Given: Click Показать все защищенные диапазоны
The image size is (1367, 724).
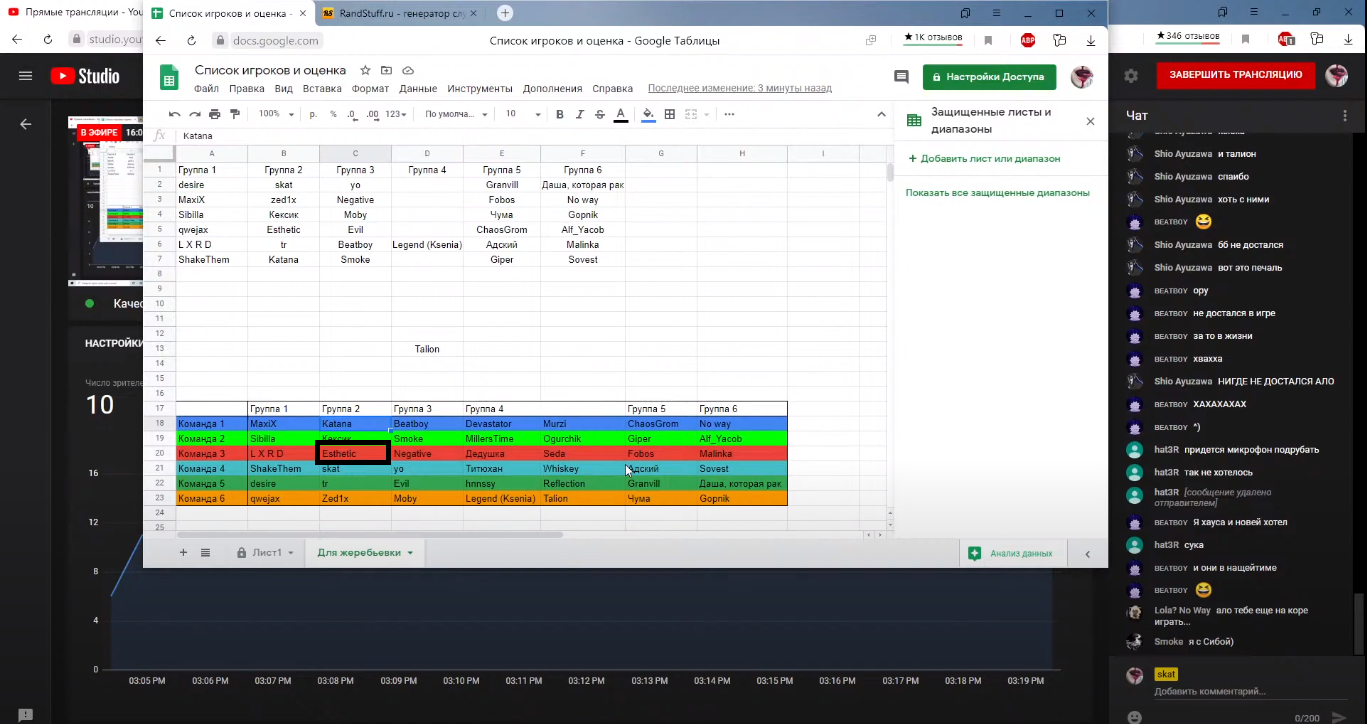Looking at the screenshot, I should click(997, 192).
